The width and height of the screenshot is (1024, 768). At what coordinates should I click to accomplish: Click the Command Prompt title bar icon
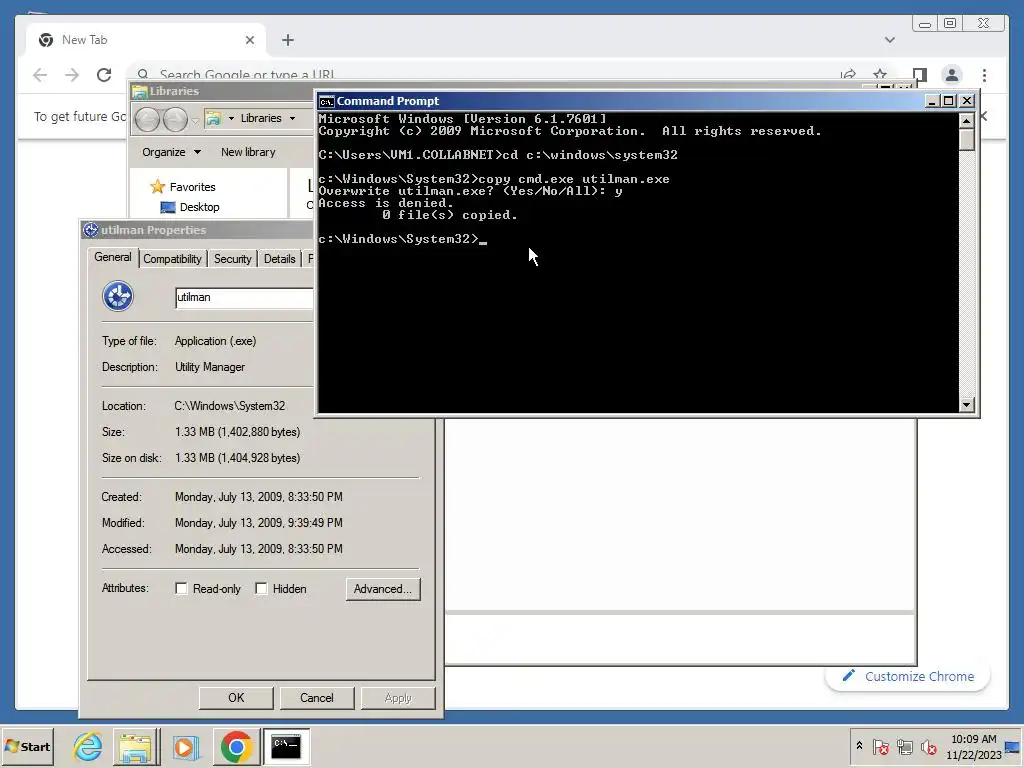327,101
